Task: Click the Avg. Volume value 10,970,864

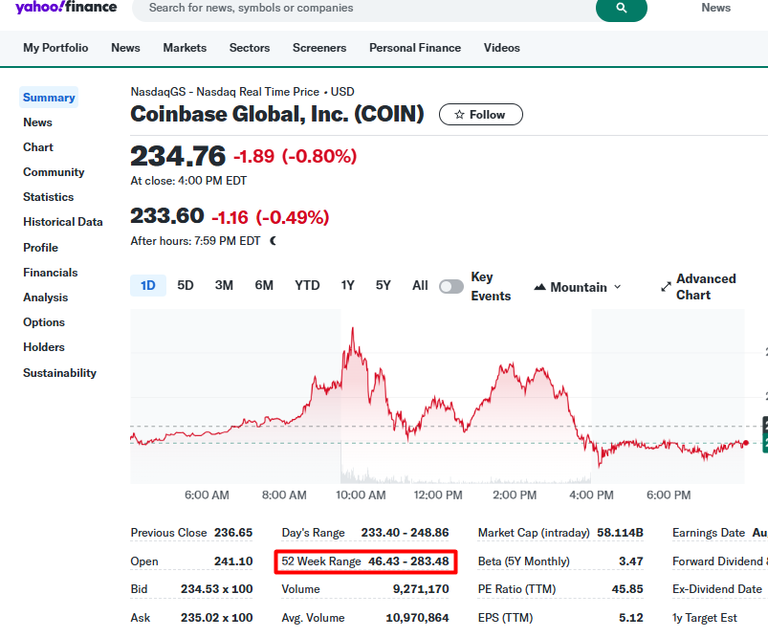Action: pyautogui.click(x=417, y=618)
